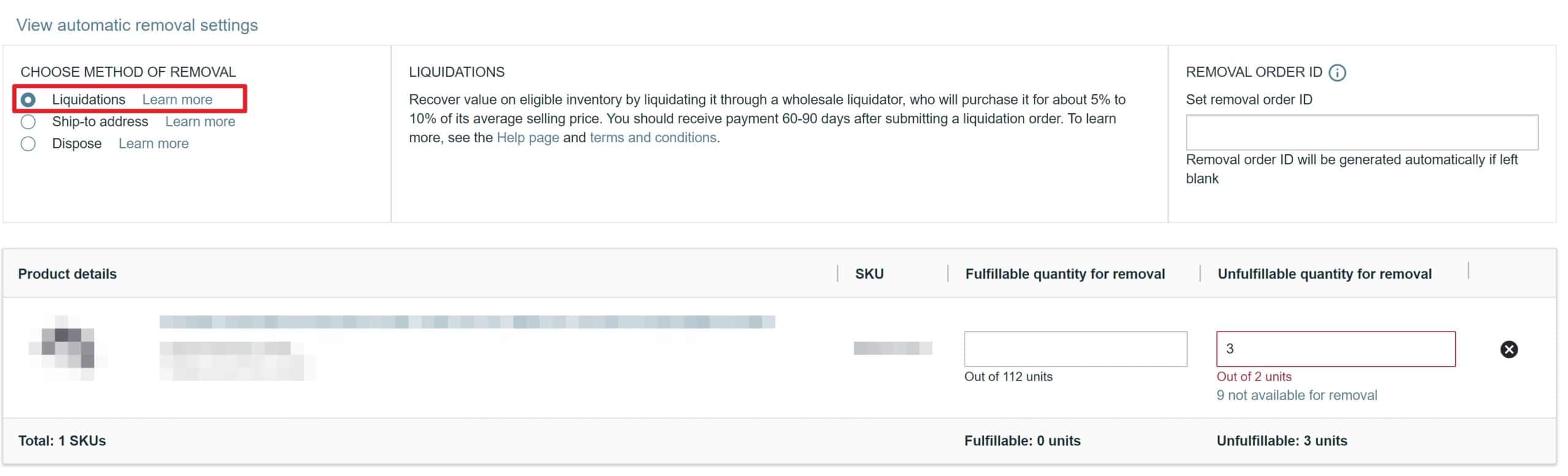The image size is (1568, 476).
Task: Open the Help page link
Action: click(528, 138)
